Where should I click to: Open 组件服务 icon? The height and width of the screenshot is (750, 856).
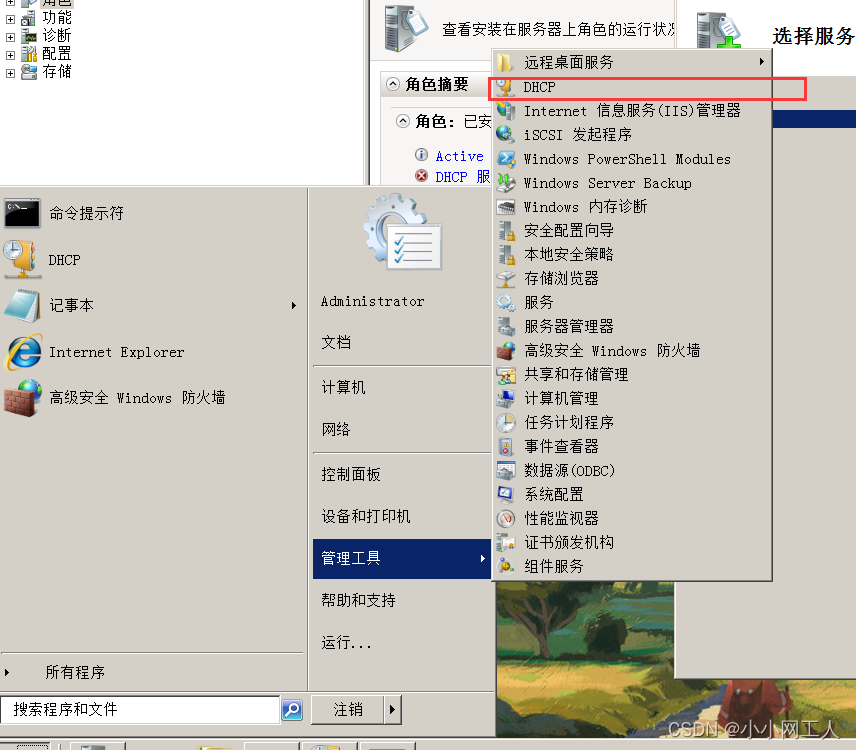(506, 567)
